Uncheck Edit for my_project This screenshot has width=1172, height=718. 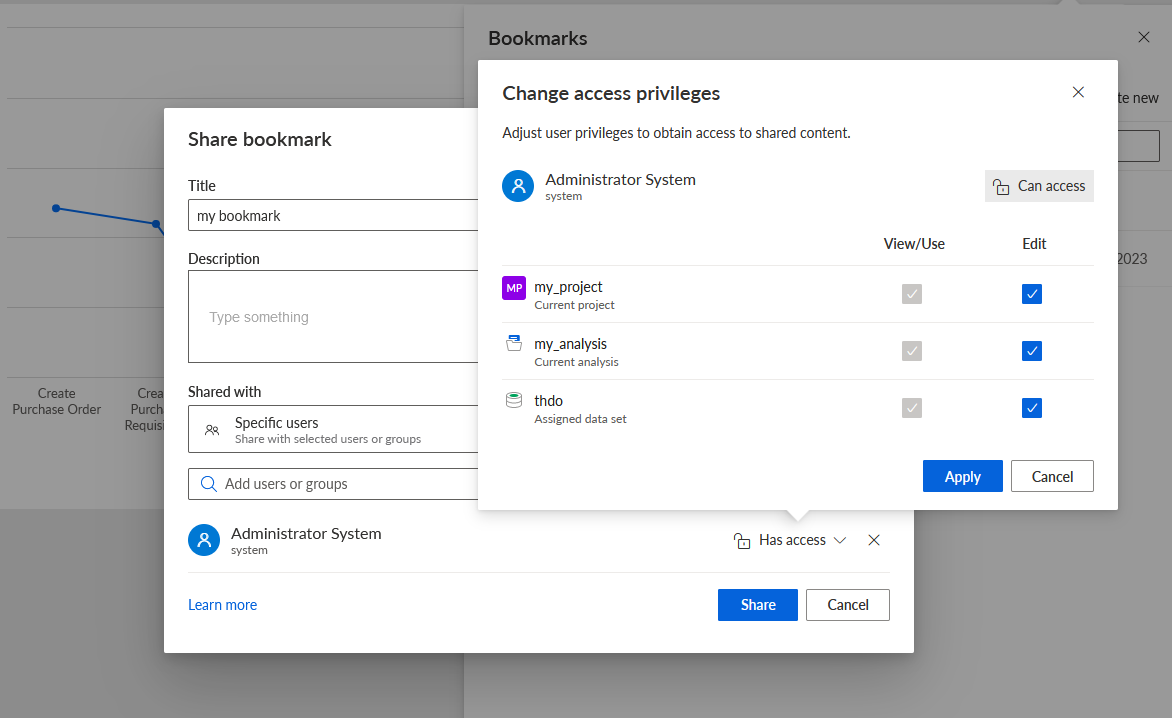[1031, 294]
